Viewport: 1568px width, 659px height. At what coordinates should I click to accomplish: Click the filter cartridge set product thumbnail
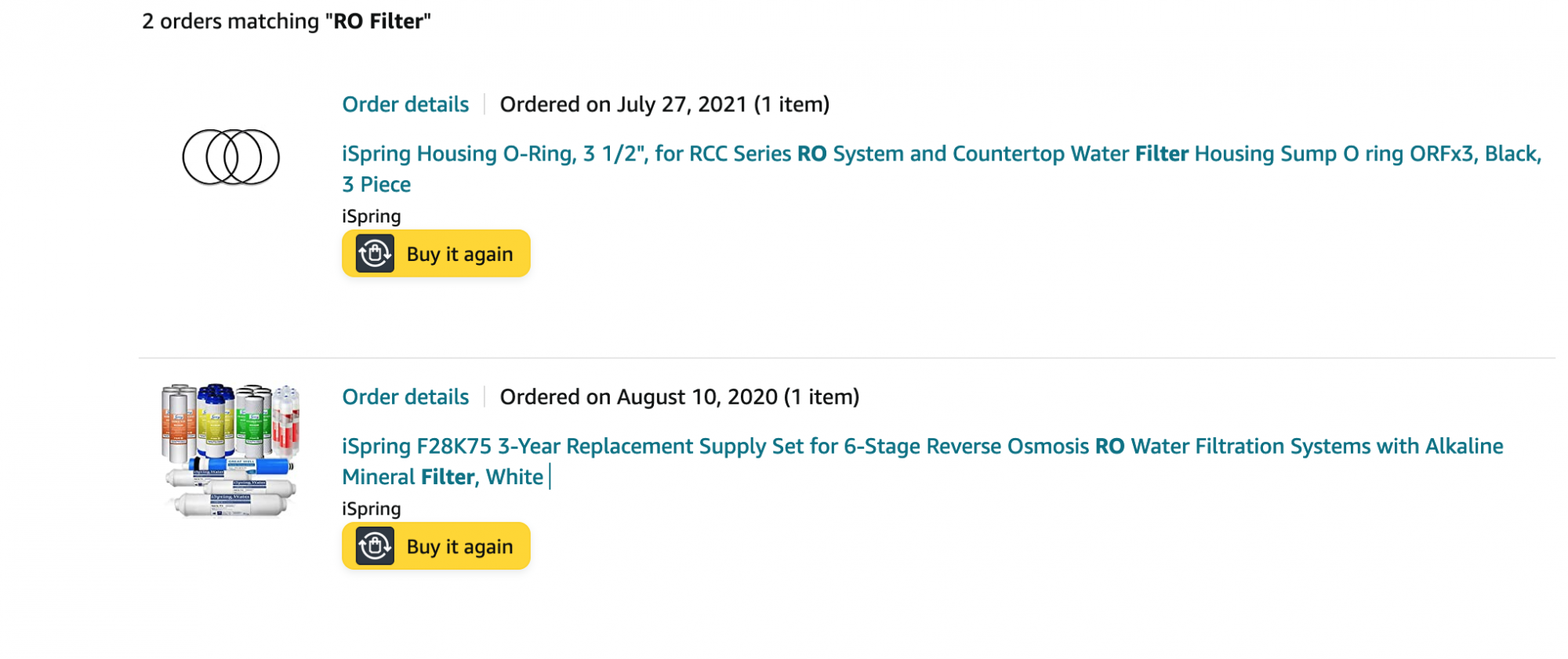[x=230, y=450]
